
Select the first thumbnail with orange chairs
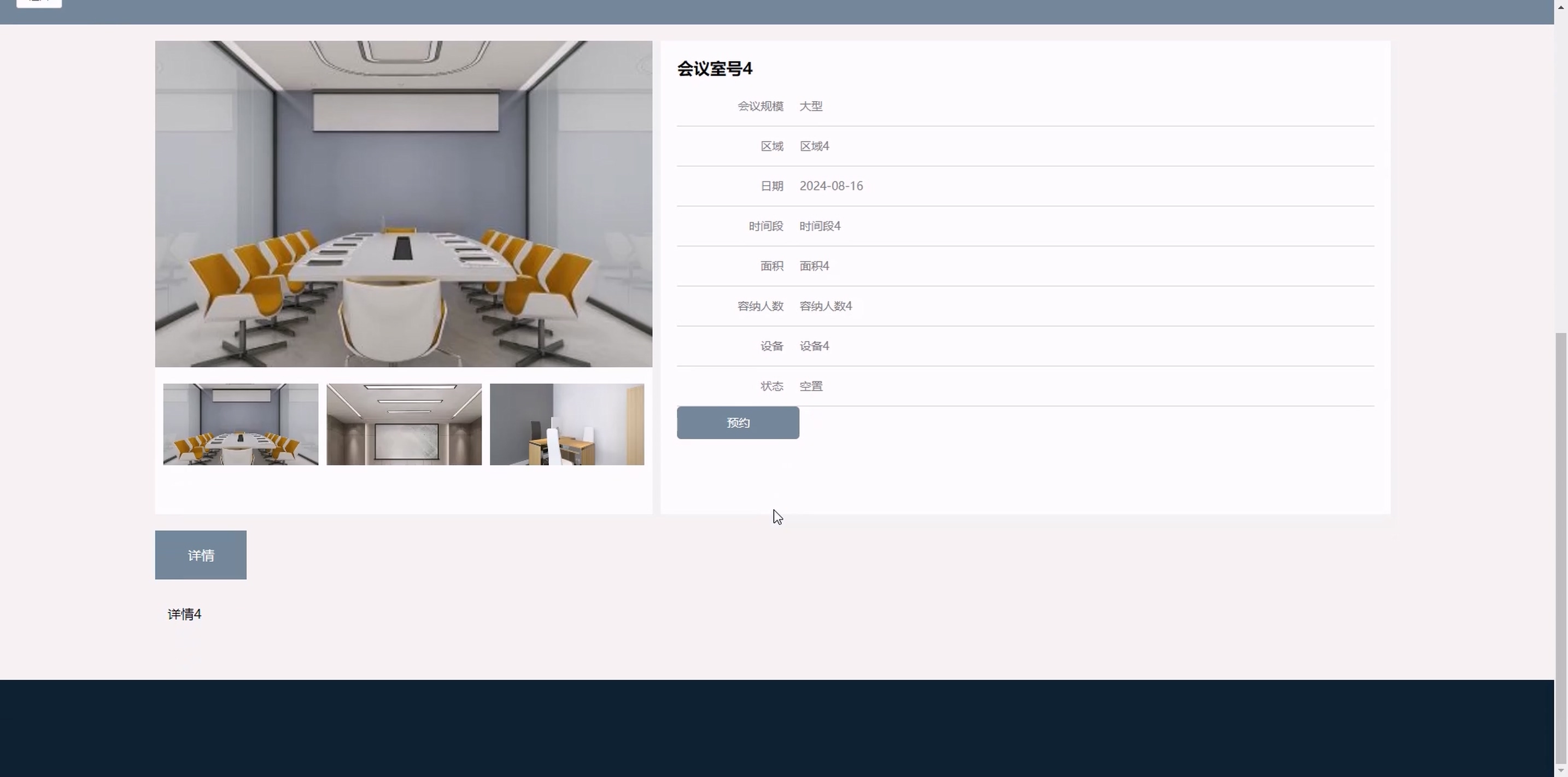click(241, 424)
